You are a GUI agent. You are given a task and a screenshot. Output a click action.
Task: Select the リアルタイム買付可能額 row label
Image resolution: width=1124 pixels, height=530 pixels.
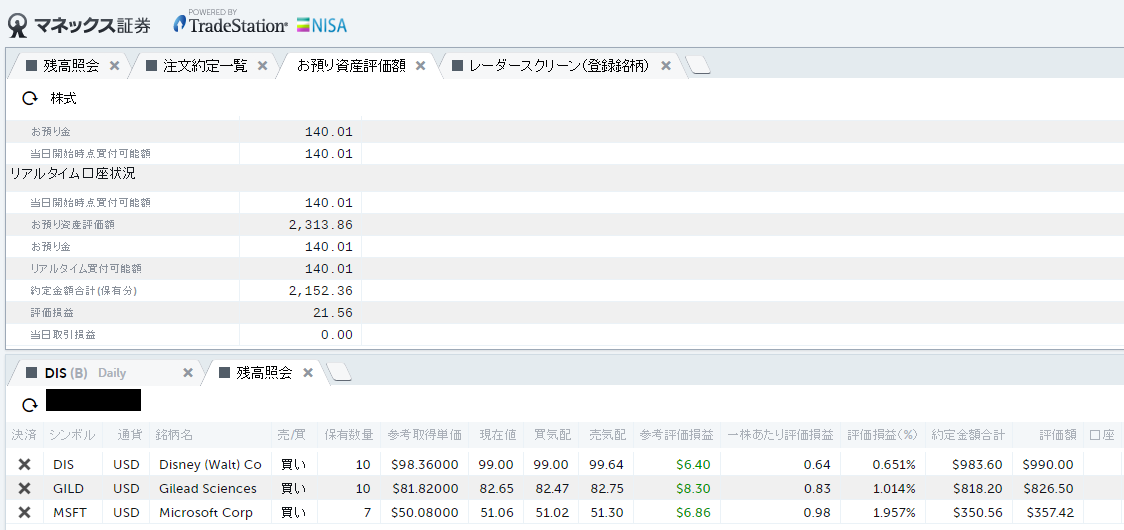[85, 268]
